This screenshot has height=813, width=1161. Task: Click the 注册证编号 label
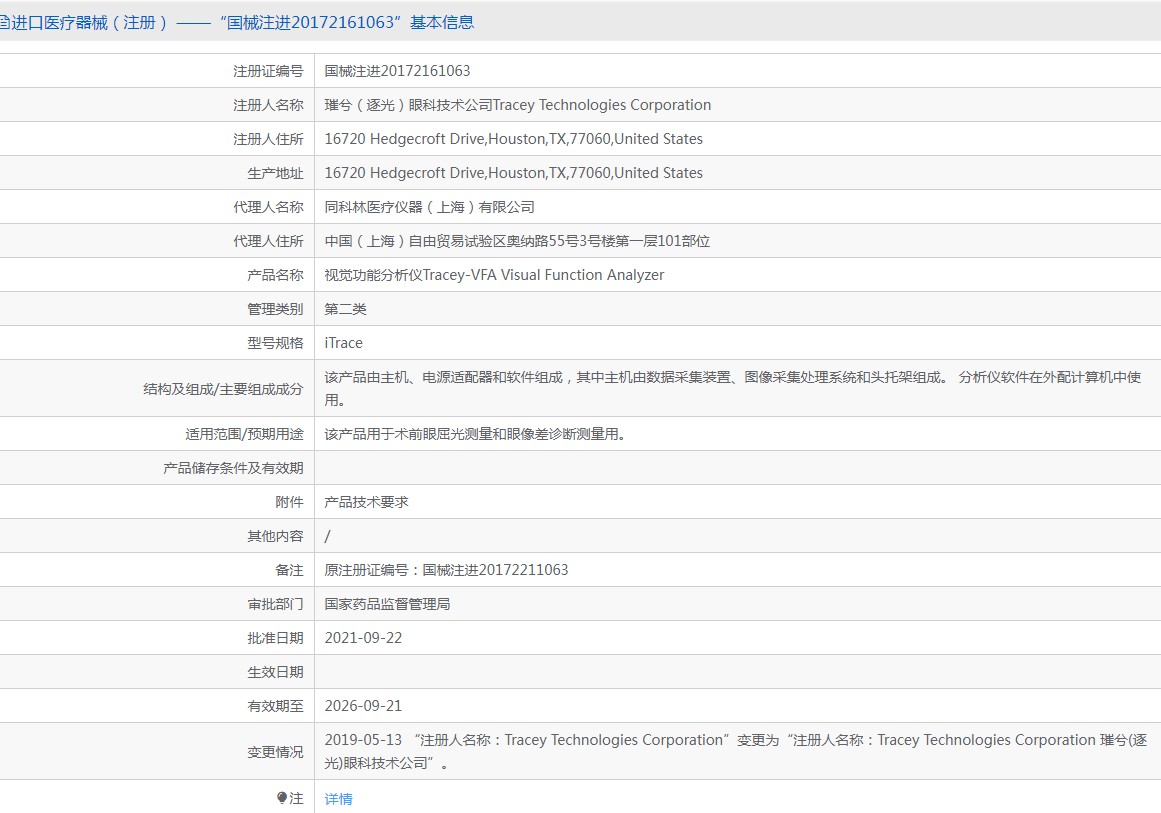pos(268,70)
